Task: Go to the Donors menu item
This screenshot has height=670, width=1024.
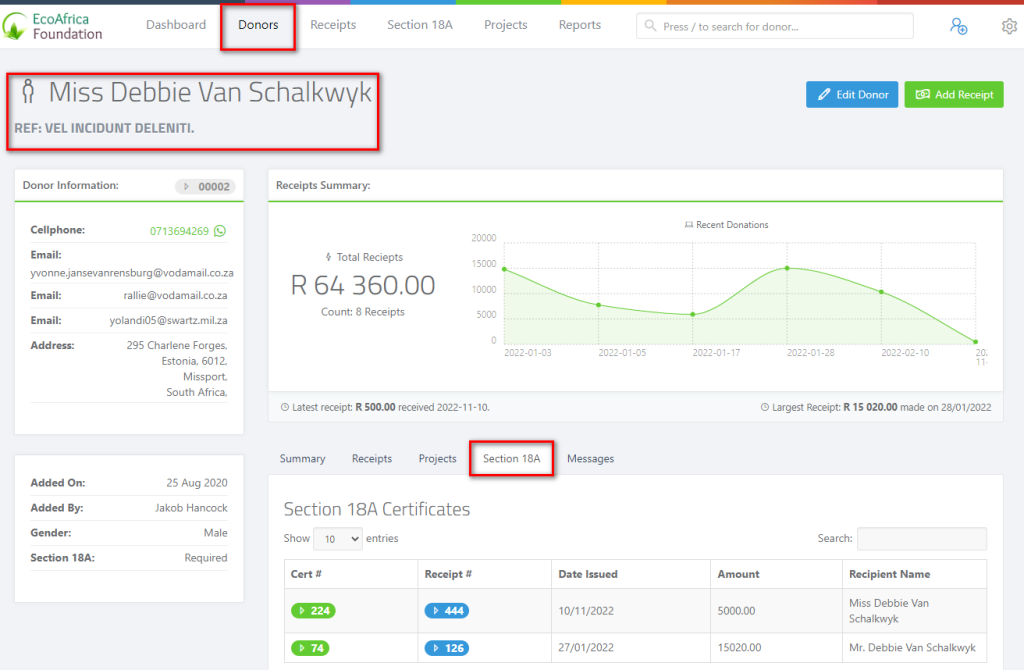Action: coord(258,25)
